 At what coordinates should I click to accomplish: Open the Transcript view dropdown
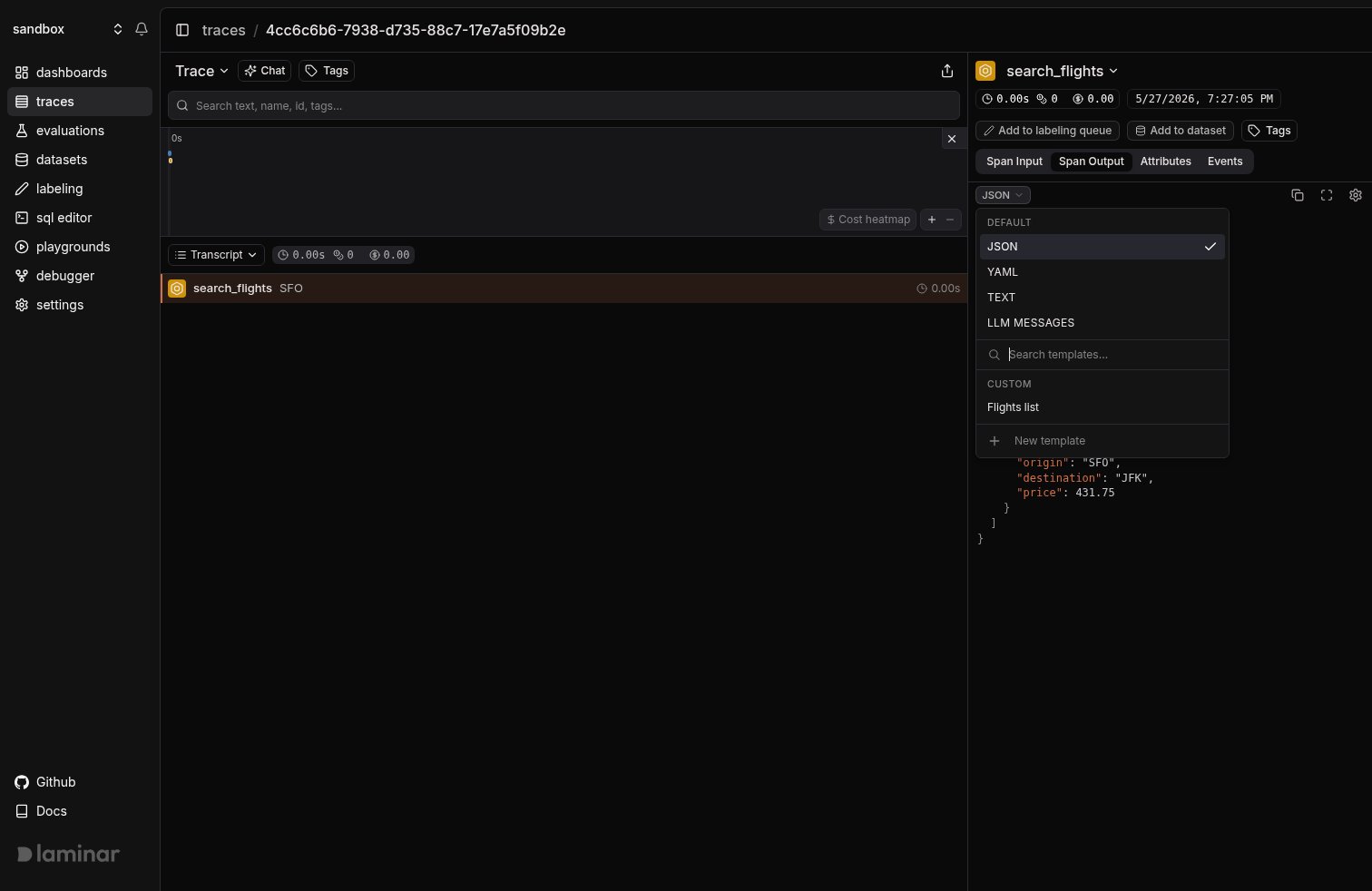(216, 255)
